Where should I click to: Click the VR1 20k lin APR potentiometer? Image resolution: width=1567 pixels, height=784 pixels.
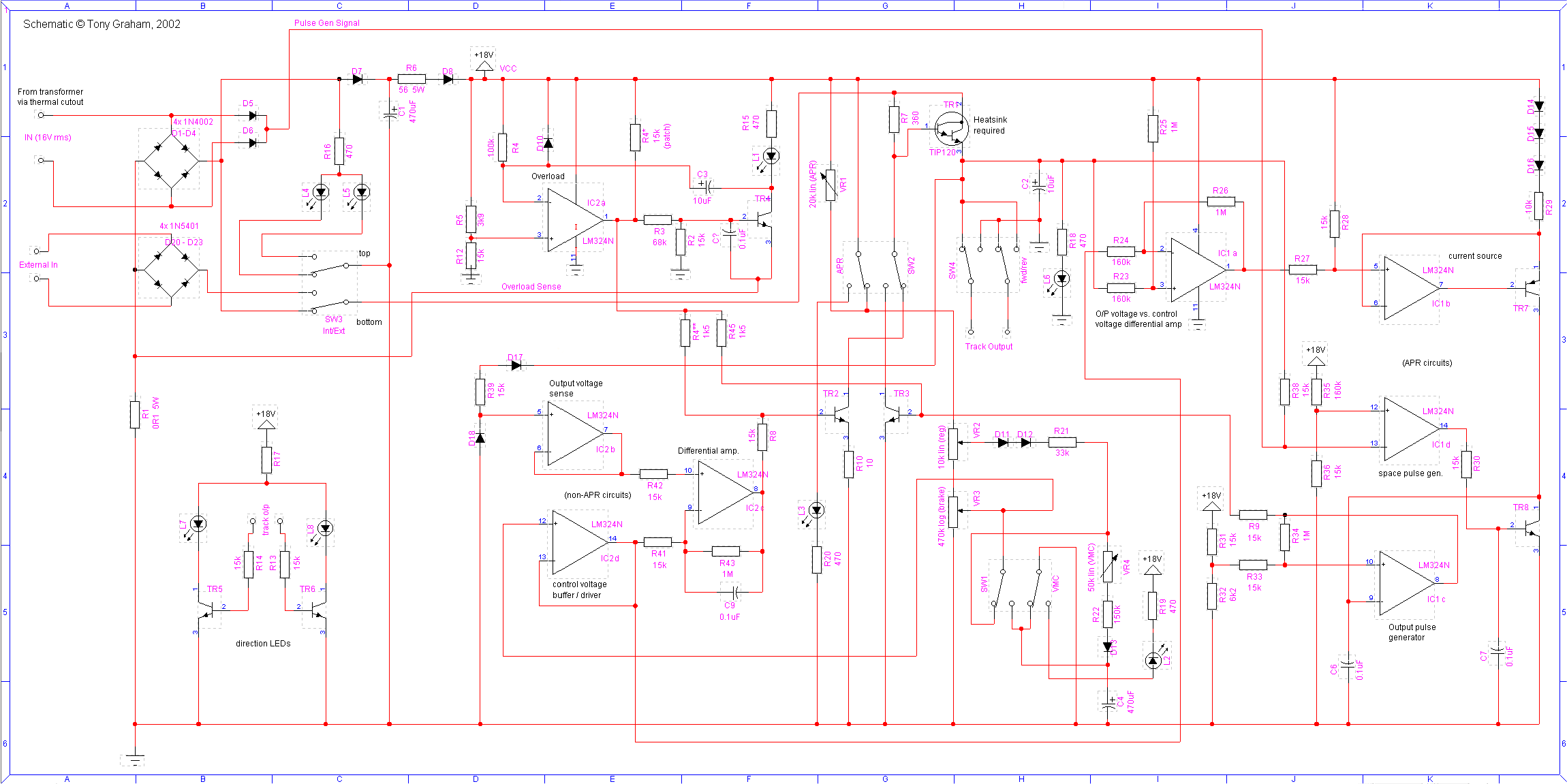click(831, 185)
